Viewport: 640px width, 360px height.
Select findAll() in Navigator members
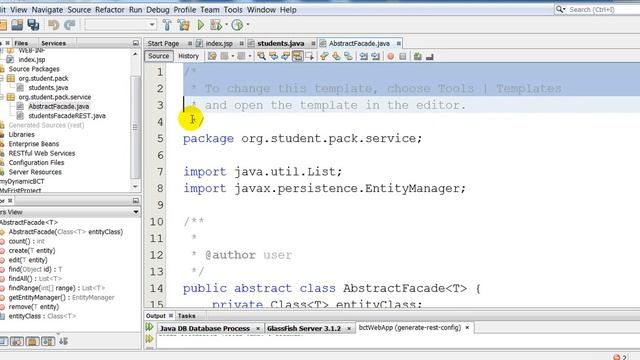35,279
